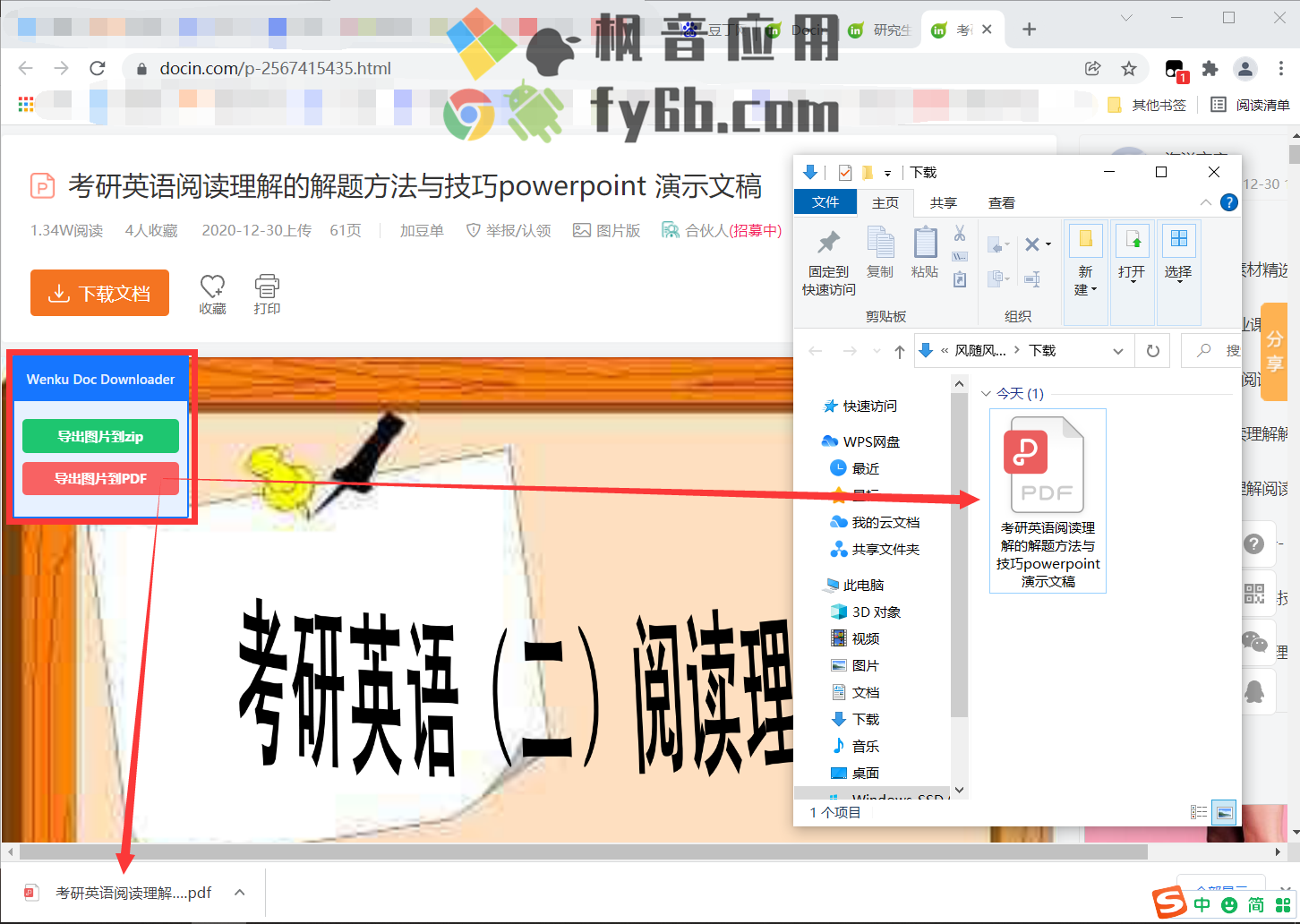Click 合伙人(招募中) link
The height and width of the screenshot is (924, 1300).
(x=722, y=230)
